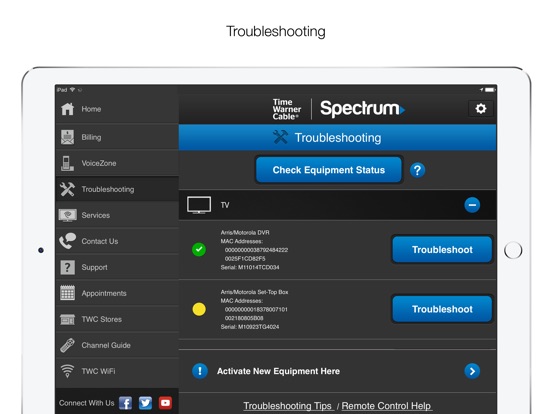
Task: Click the green check status indicator for DVR
Action: click(199, 250)
